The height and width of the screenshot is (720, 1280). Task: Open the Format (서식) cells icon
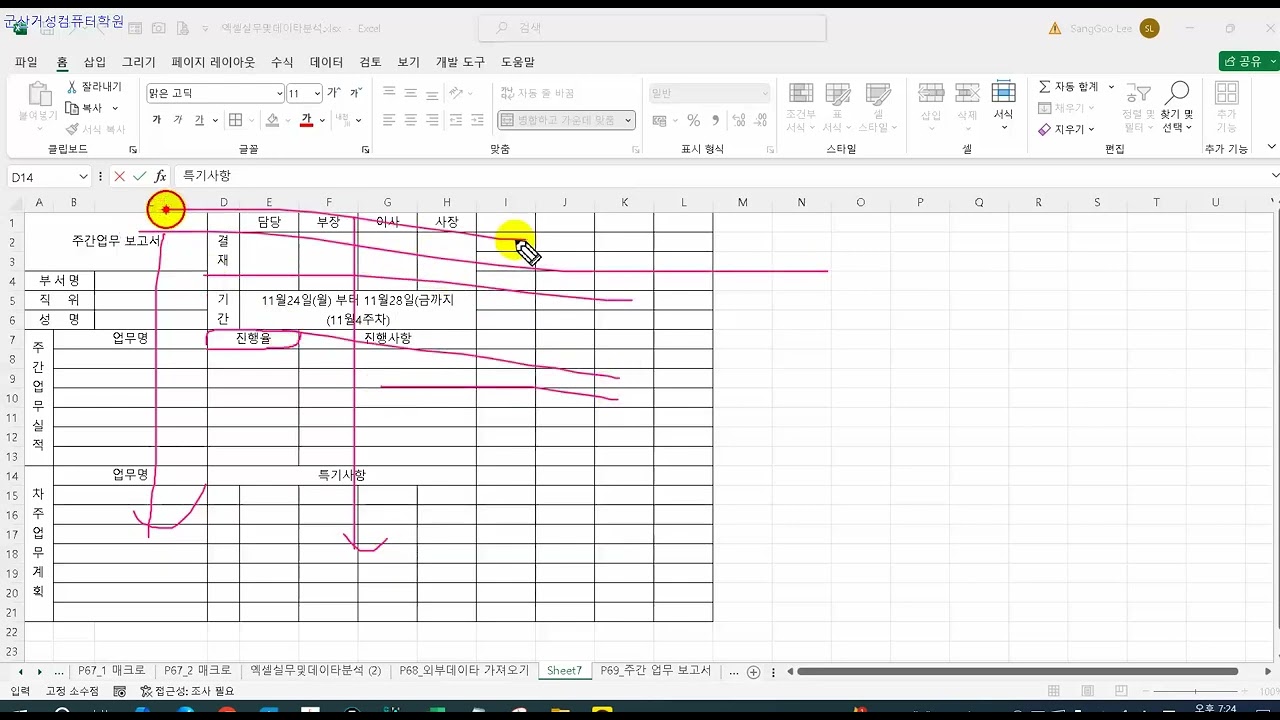(1003, 93)
